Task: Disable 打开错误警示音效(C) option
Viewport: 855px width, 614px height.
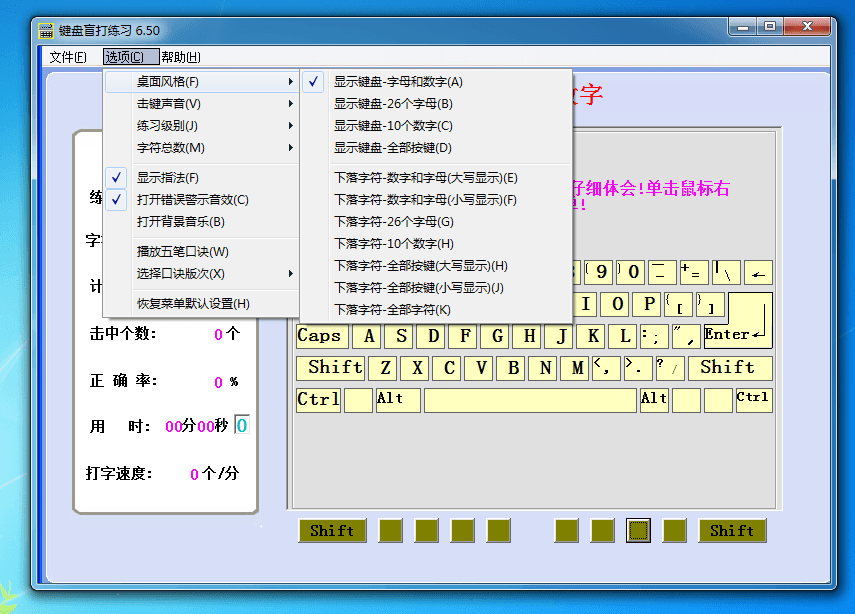Action: 192,200
